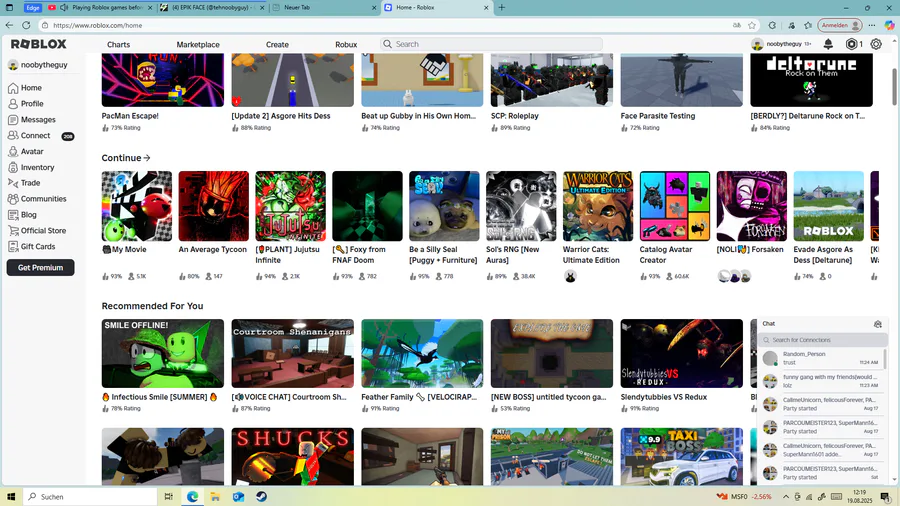Focus the Roblox Search field
This screenshot has height=506, width=900.
[x=491, y=44]
